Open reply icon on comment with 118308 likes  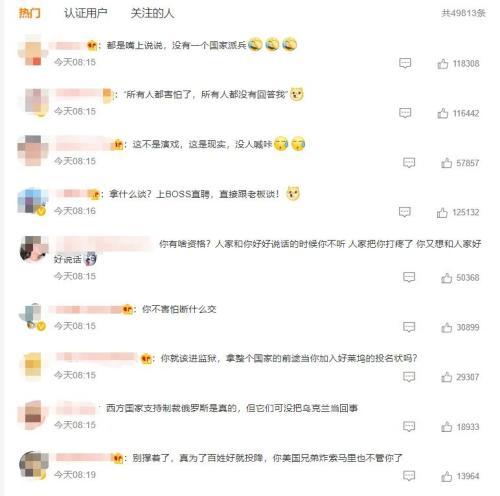pyautogui.click(x=405, y=63)
